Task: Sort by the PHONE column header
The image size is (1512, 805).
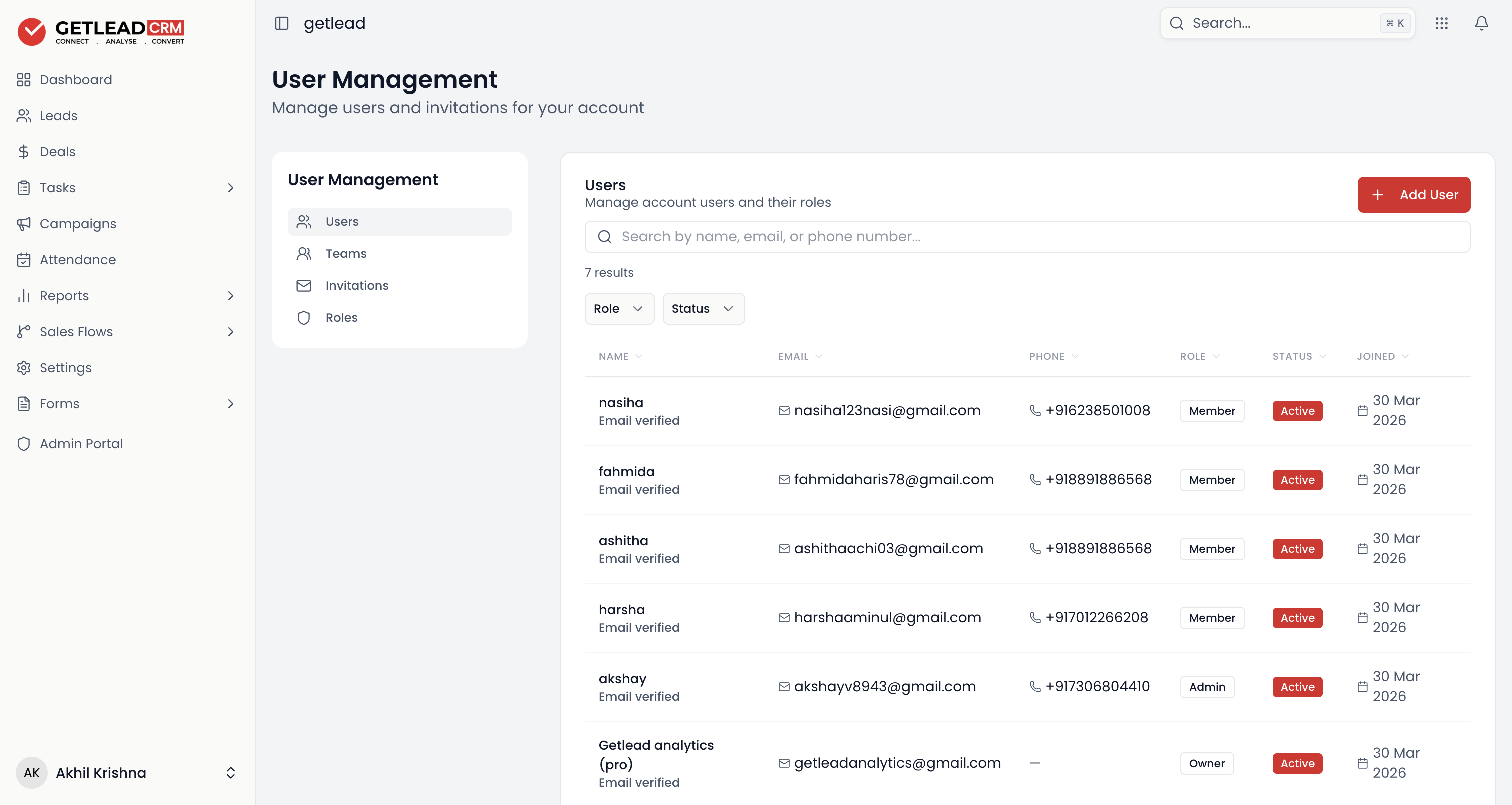Action: click(1053, 356)
